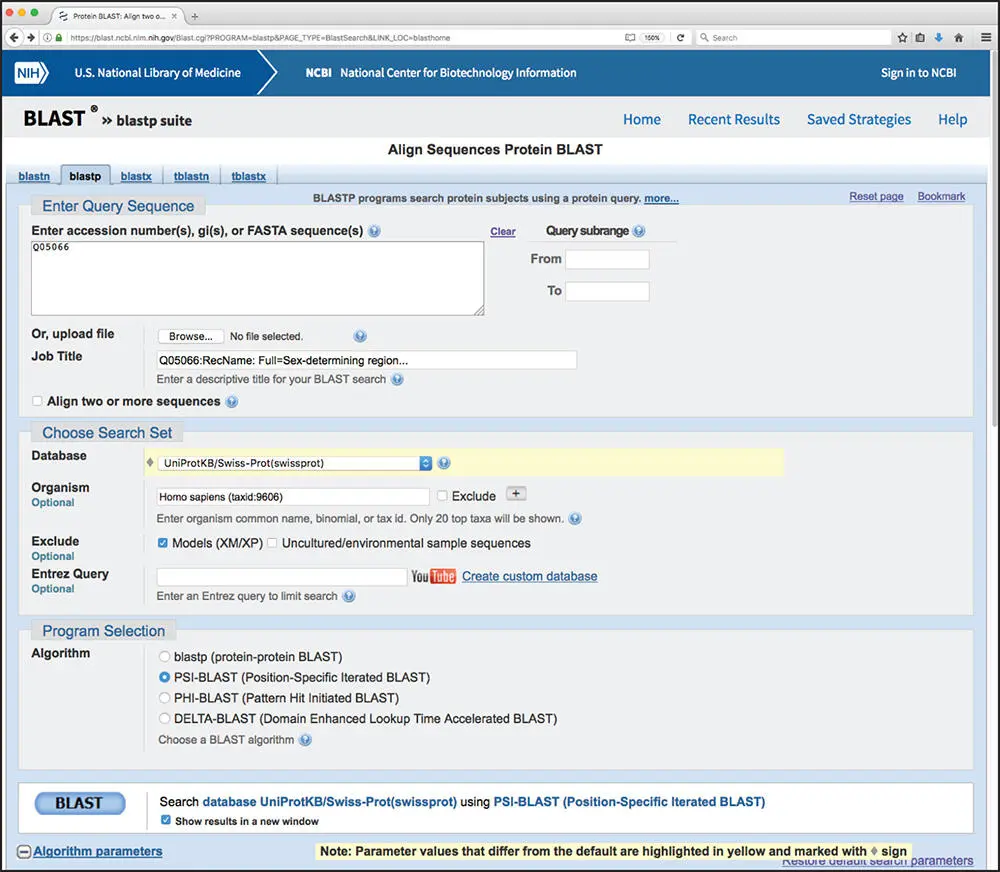Click the Job Title input field
The height and width of the screenshot is (872, 1000).
click(367, 360)
